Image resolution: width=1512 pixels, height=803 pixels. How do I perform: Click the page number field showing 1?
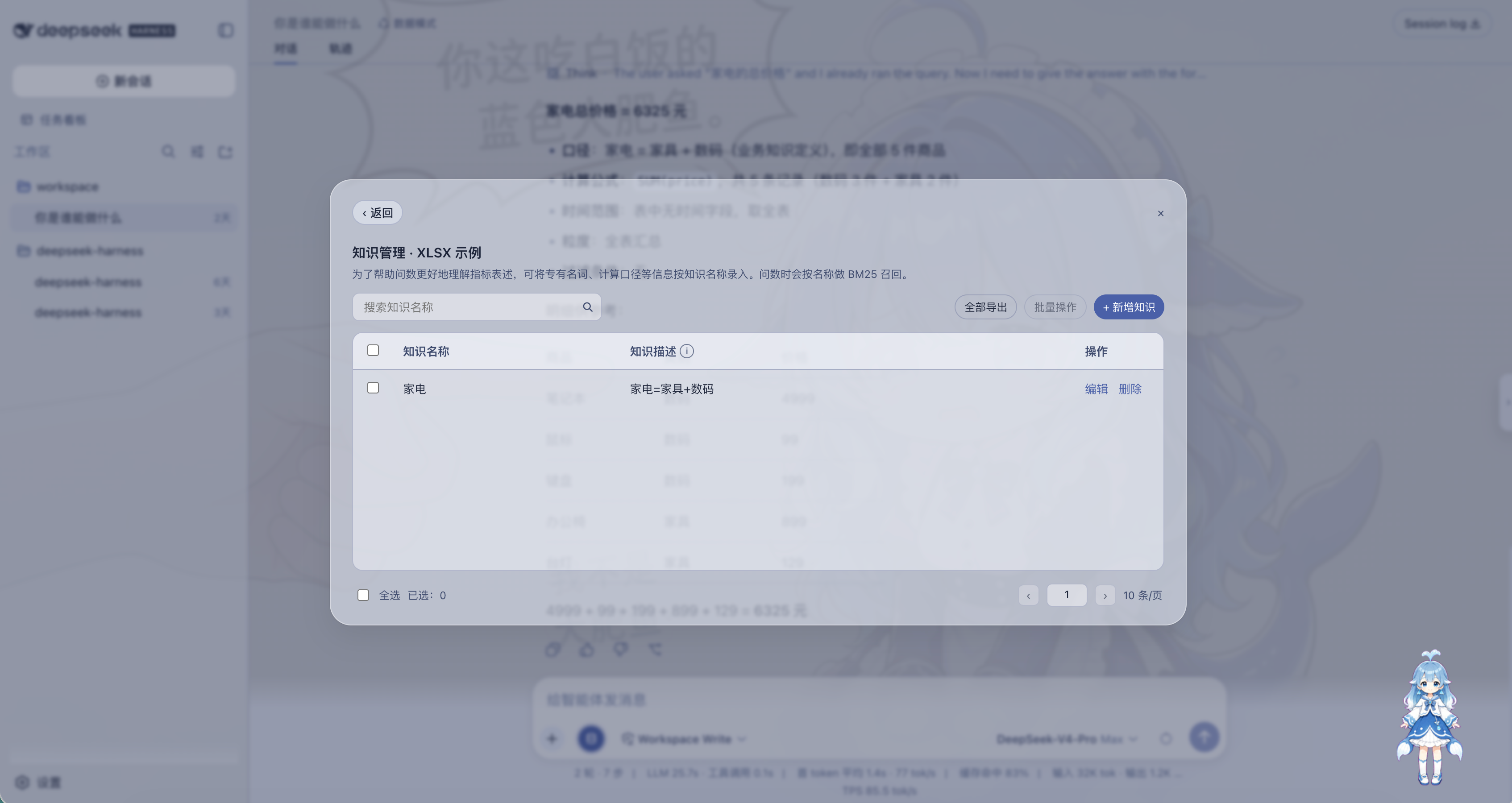pos(1067,595)
